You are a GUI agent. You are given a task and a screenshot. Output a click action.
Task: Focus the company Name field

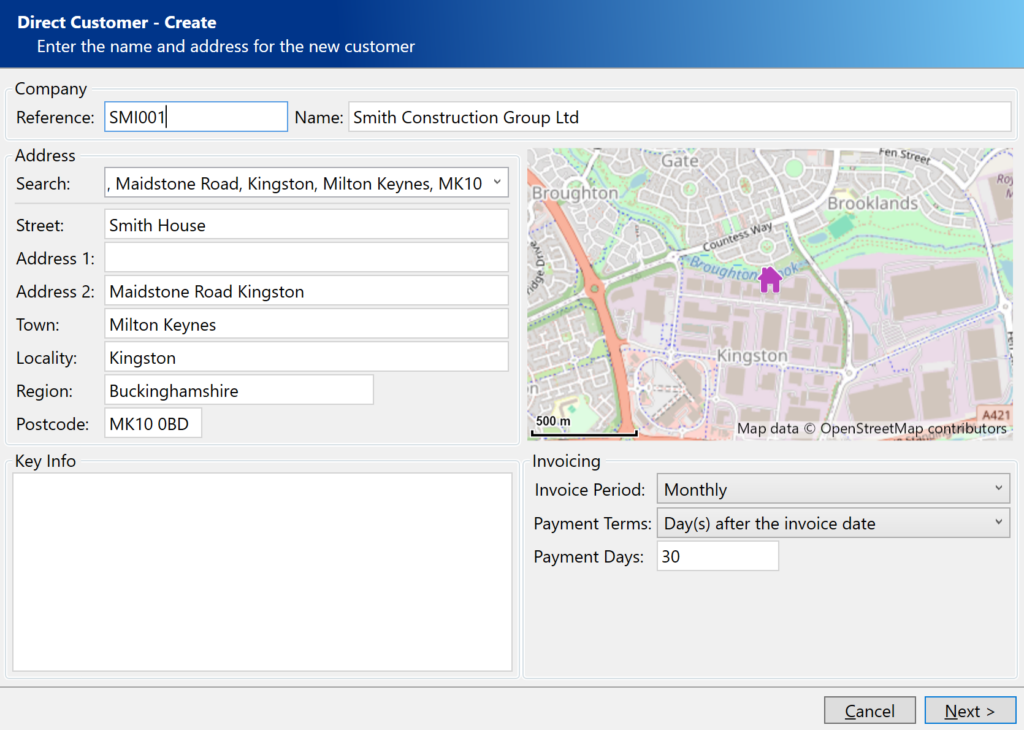679,117
